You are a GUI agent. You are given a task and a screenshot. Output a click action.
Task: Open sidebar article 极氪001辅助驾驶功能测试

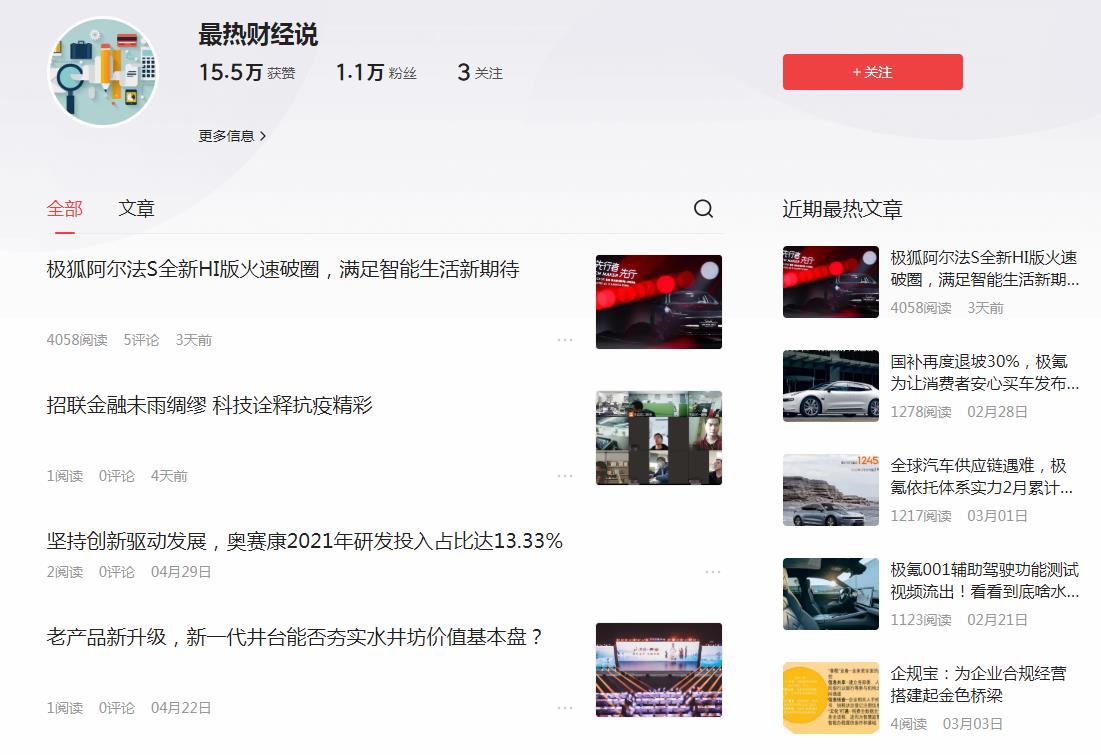pyautogui.click(x=984, y=580)
